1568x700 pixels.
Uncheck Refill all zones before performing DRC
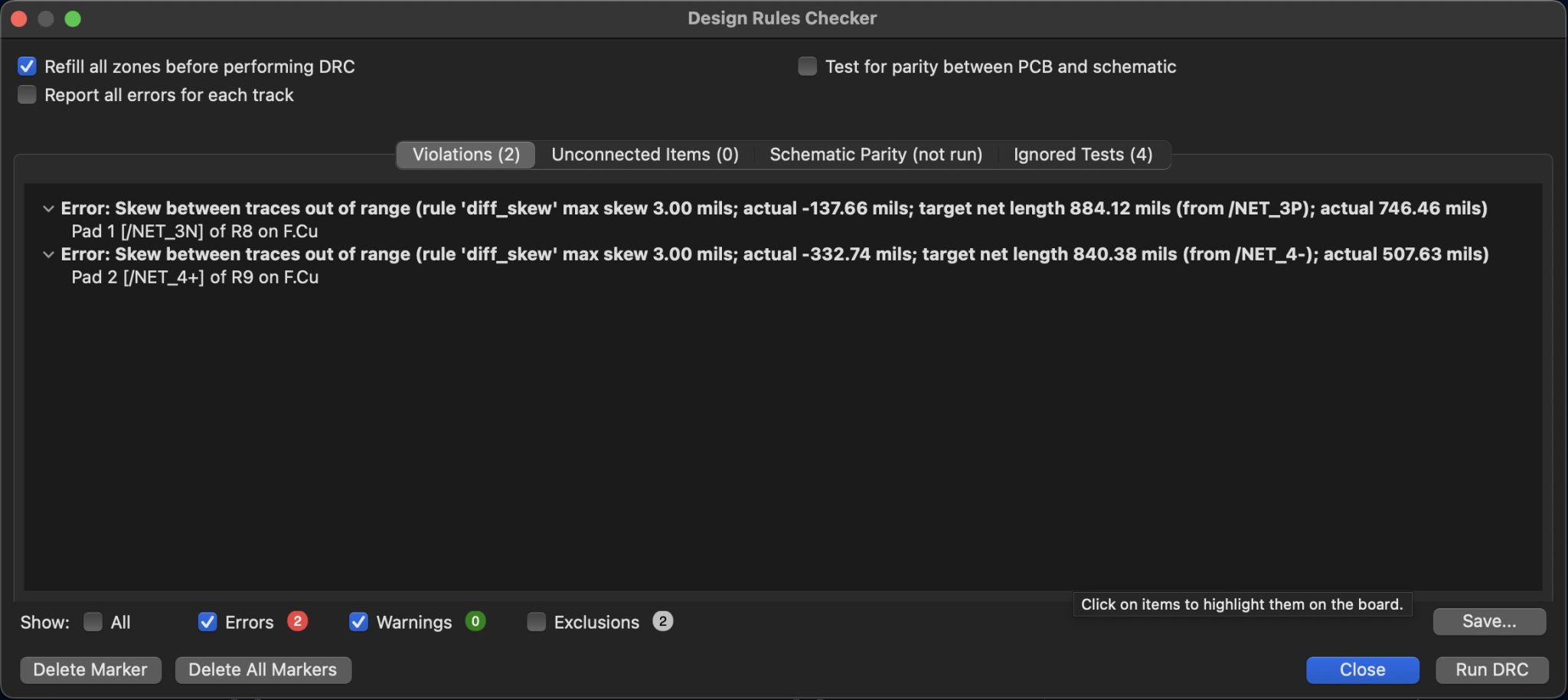[27, 67]
